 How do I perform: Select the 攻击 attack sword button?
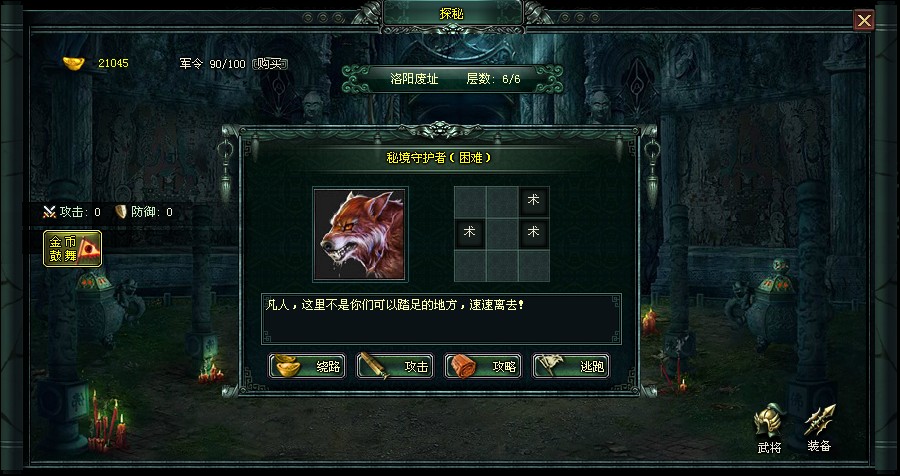(395, 366)
